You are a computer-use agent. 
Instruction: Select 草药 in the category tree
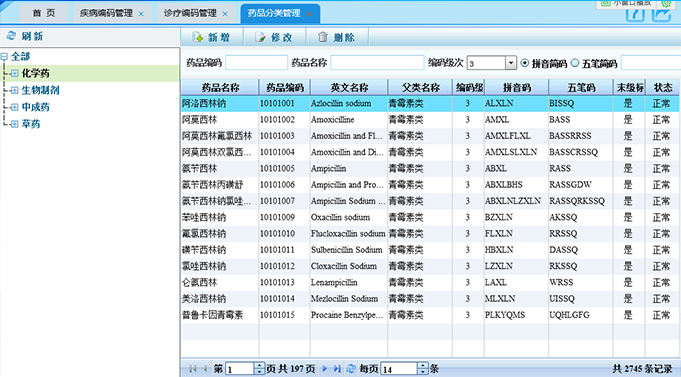click(31, 124)
